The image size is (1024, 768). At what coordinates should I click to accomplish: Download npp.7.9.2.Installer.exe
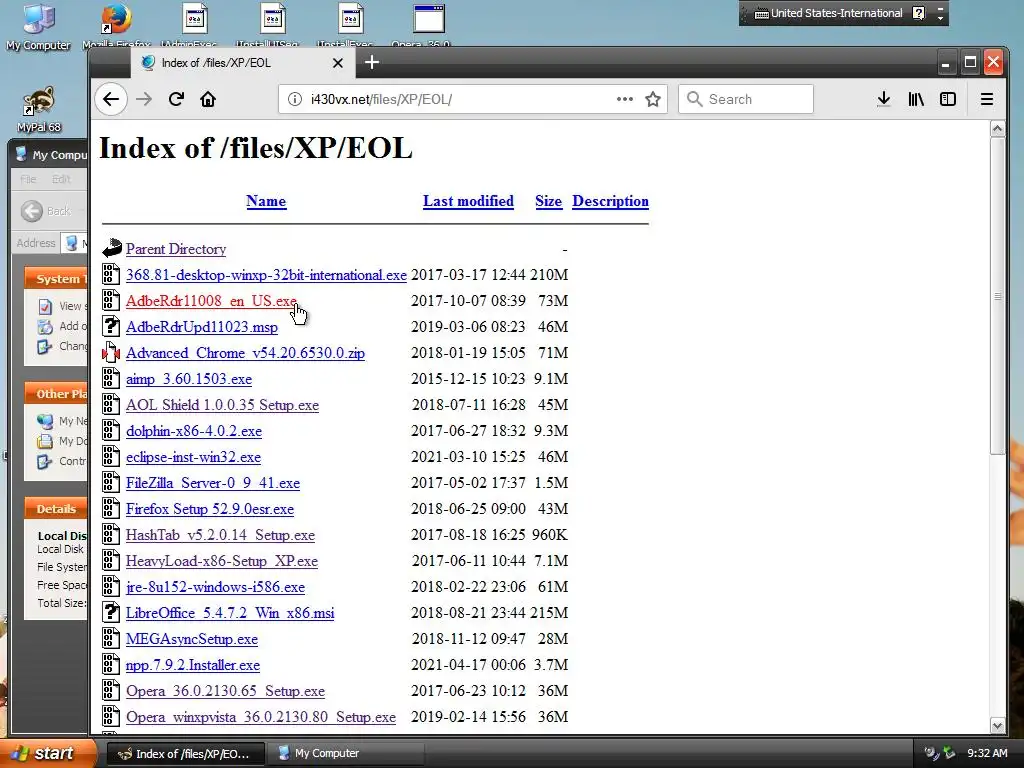click(193, 665)
